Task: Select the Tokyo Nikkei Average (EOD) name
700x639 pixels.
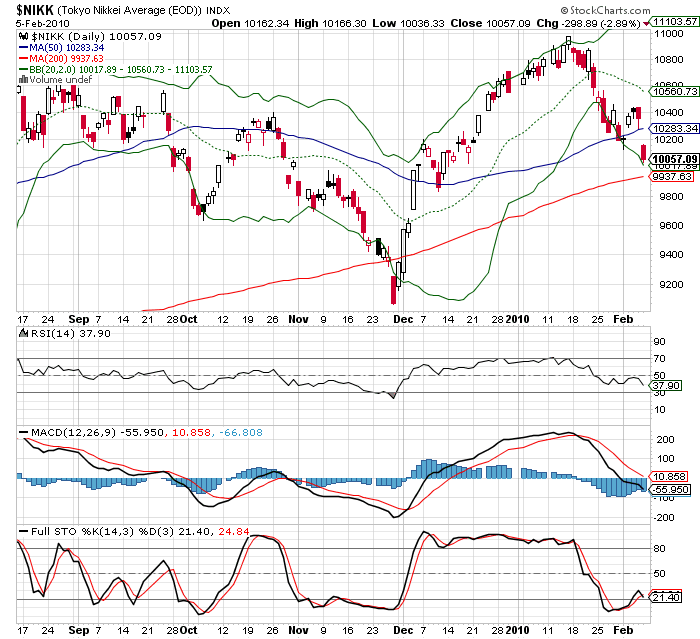Action: (x=130, y=10)
